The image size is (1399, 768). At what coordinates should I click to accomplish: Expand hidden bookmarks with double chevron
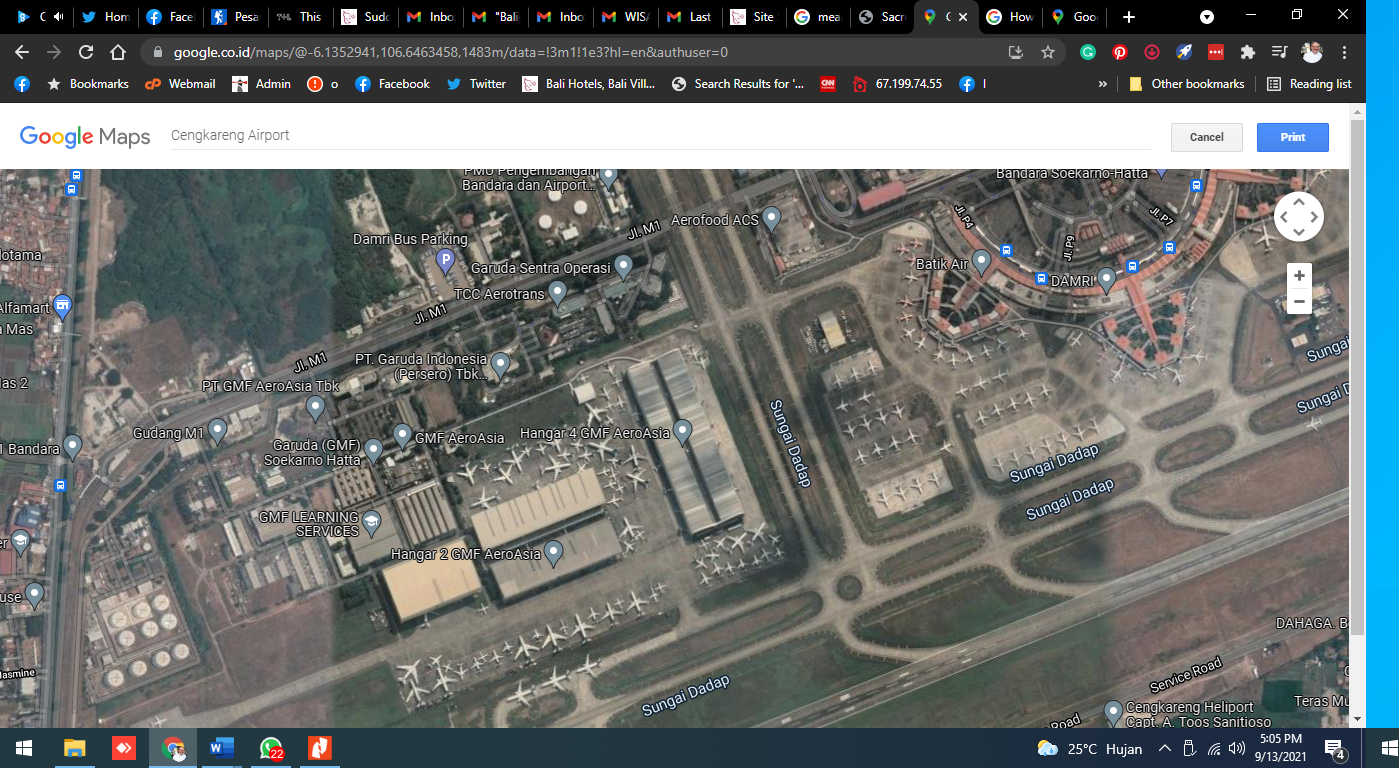(1103, 84)
